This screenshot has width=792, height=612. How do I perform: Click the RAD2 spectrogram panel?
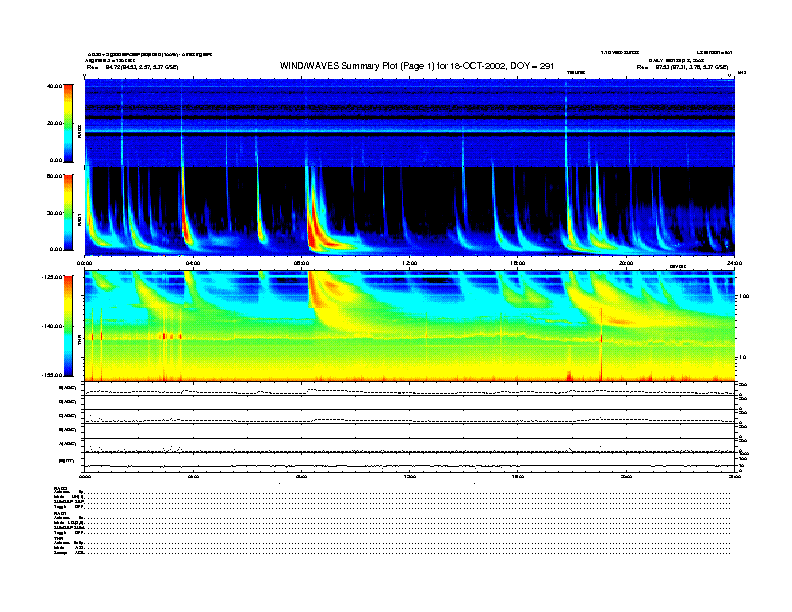[410, 123]
